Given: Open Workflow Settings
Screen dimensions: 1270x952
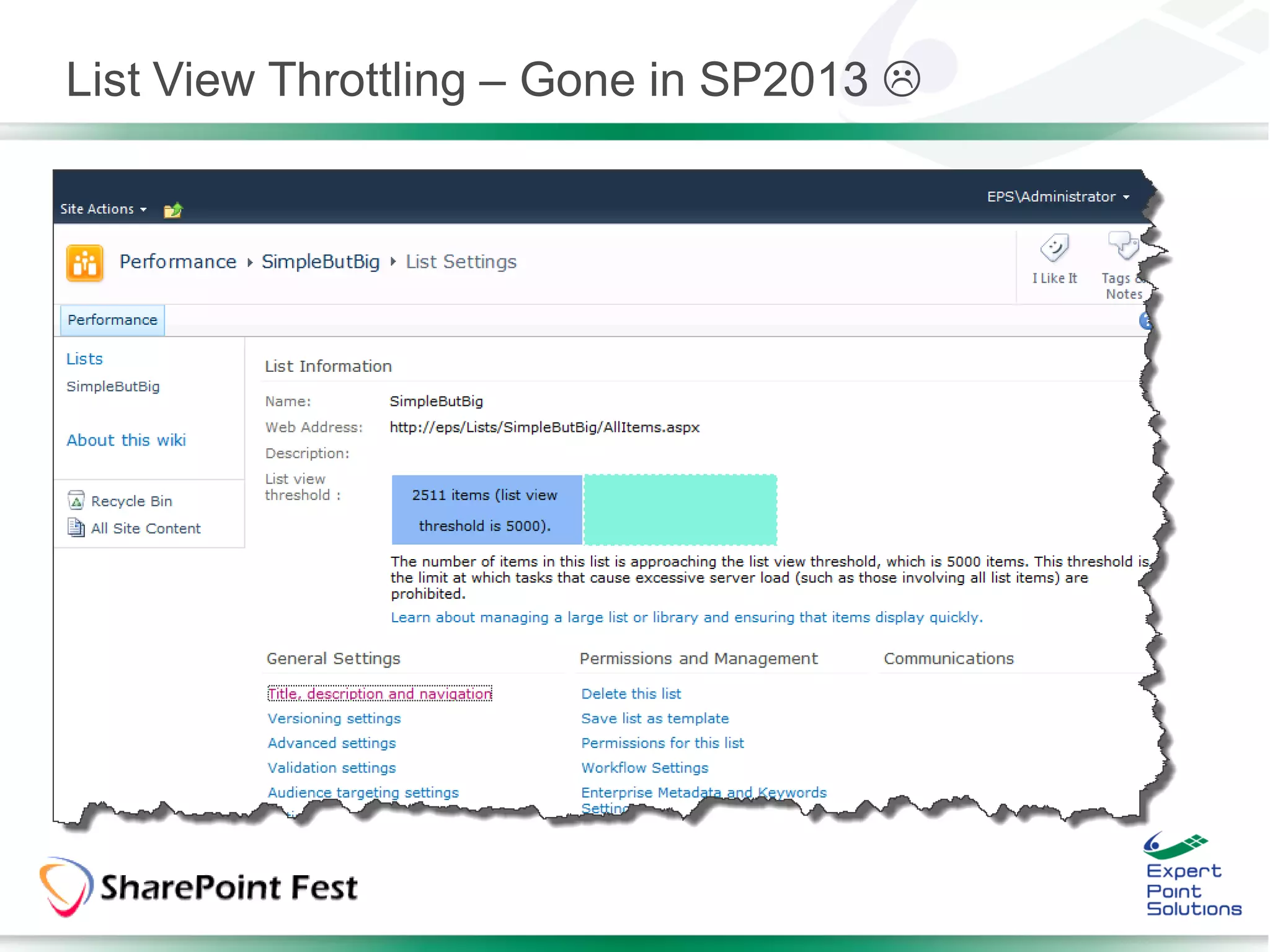Looking at the screenshot, I should [x=644, y=768].
